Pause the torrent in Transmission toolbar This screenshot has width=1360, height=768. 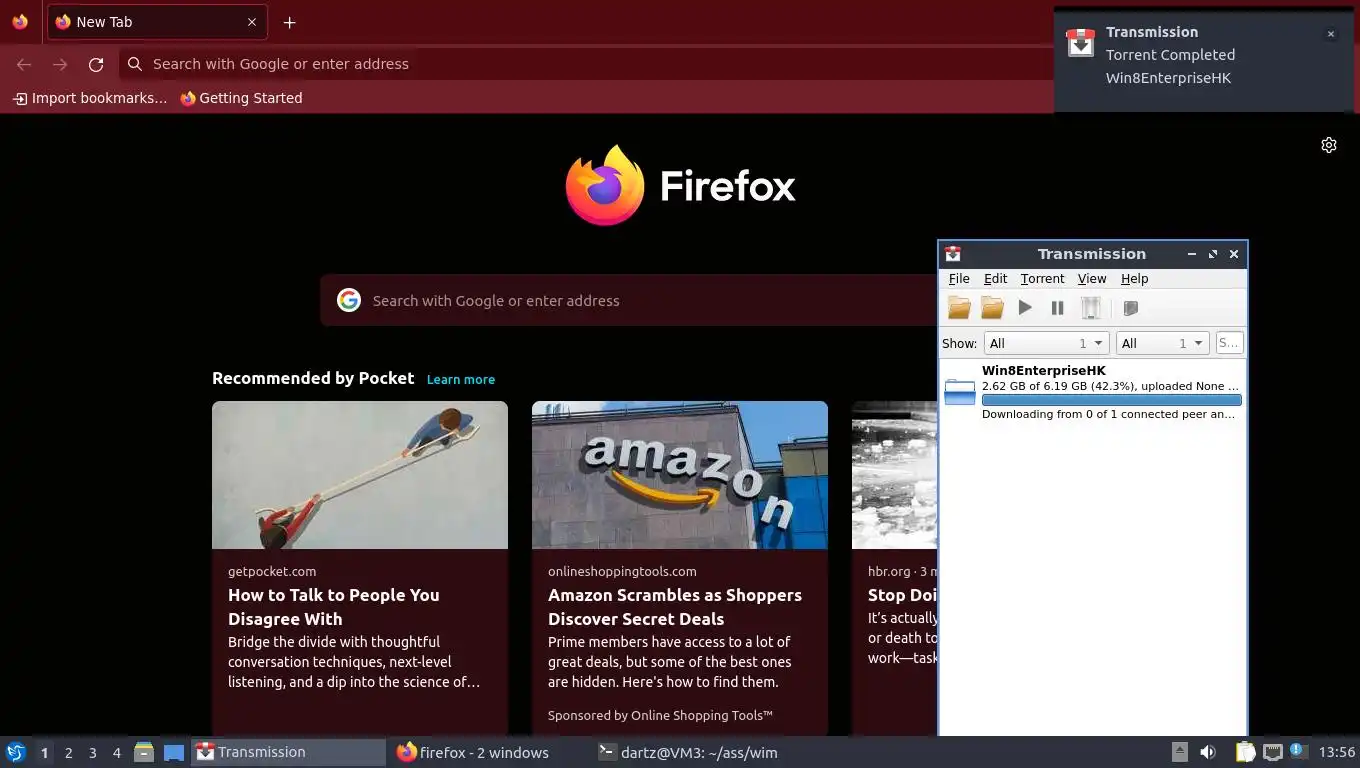(x=1057, y=308)
